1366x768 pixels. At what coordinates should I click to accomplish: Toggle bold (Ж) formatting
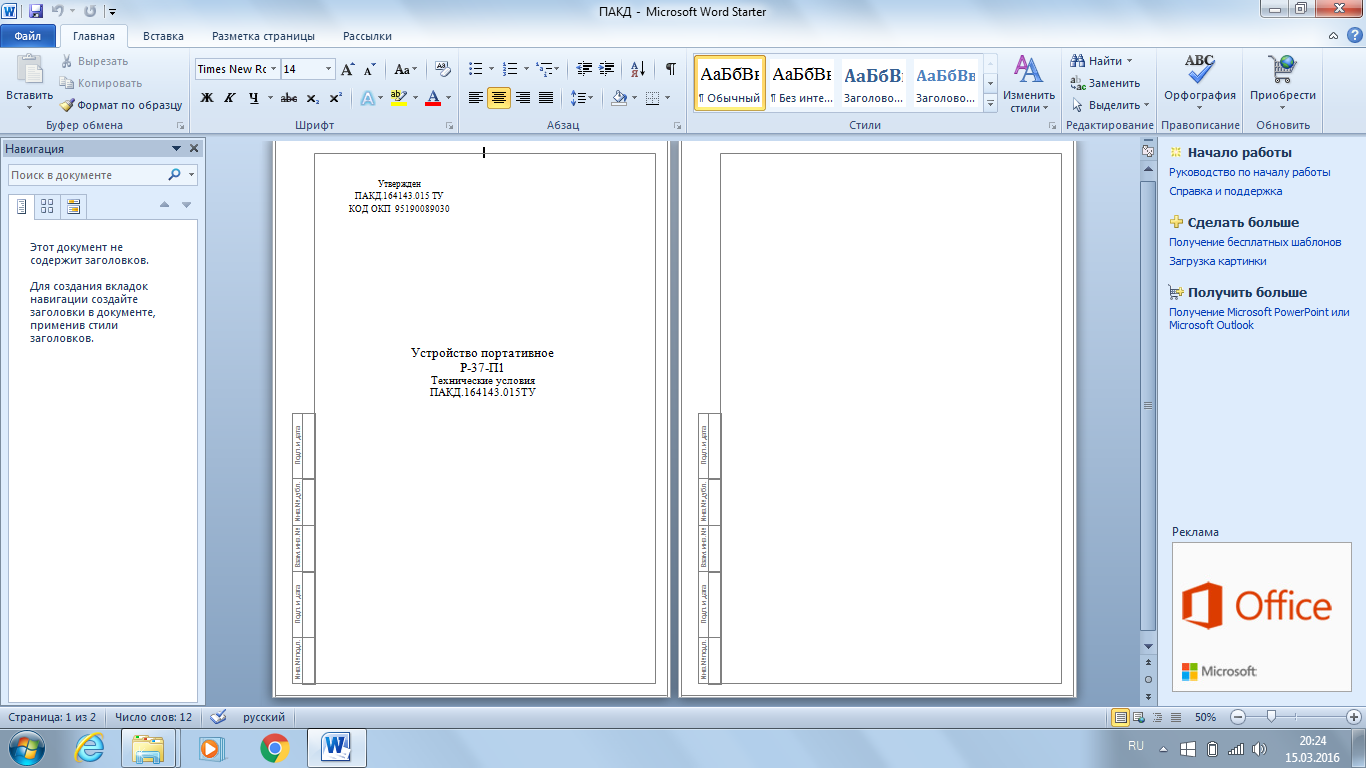click(207, 98)
